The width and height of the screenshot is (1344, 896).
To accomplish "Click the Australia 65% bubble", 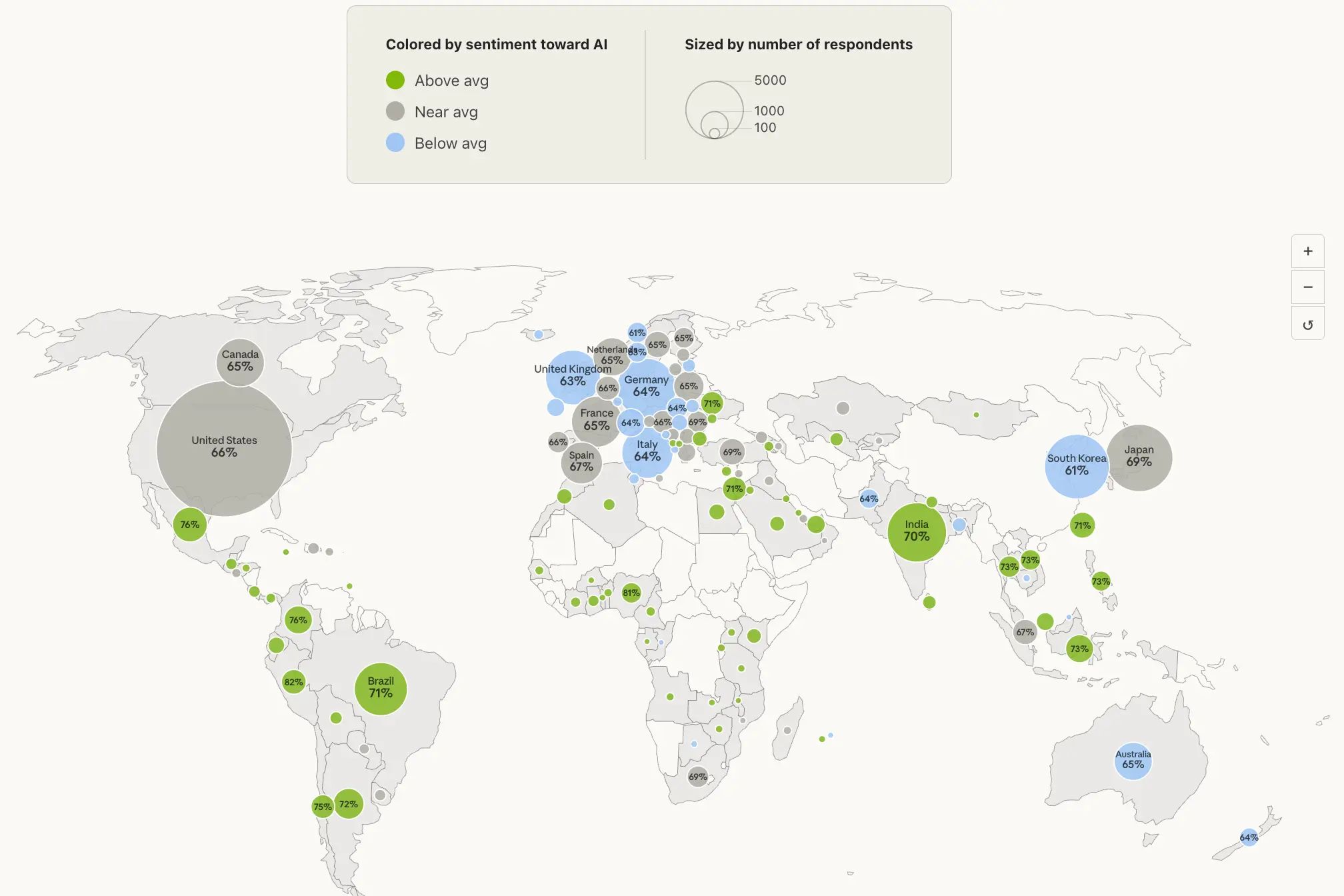I will [1133, 761].
